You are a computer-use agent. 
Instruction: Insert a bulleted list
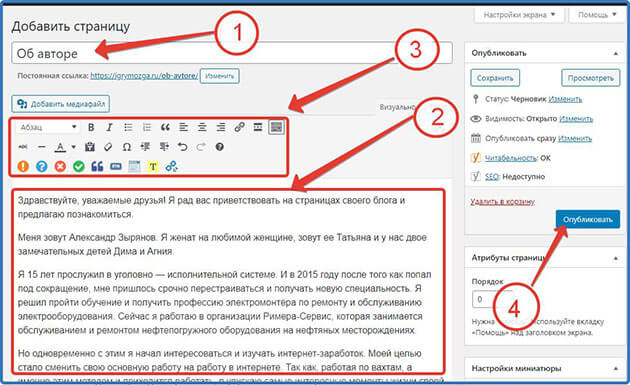pos(128,127)
